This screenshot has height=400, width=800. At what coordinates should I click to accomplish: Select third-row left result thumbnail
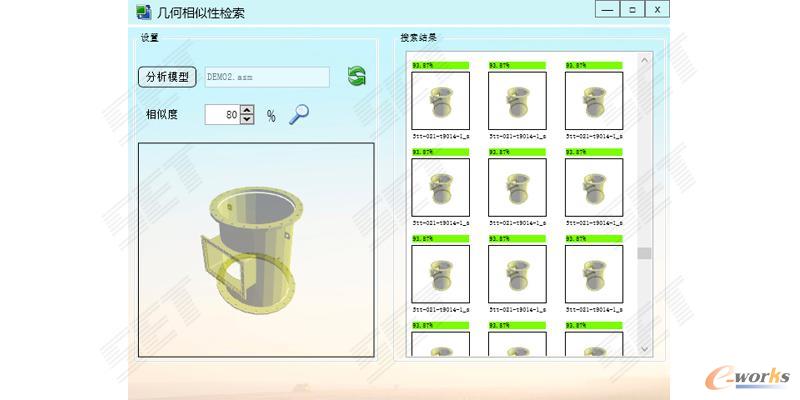pos(441,274)
